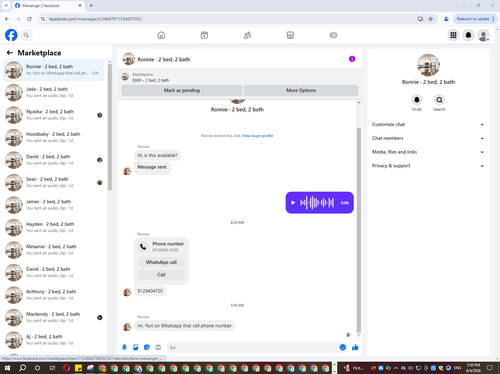Click WhatsApp call button

[161, 262]
